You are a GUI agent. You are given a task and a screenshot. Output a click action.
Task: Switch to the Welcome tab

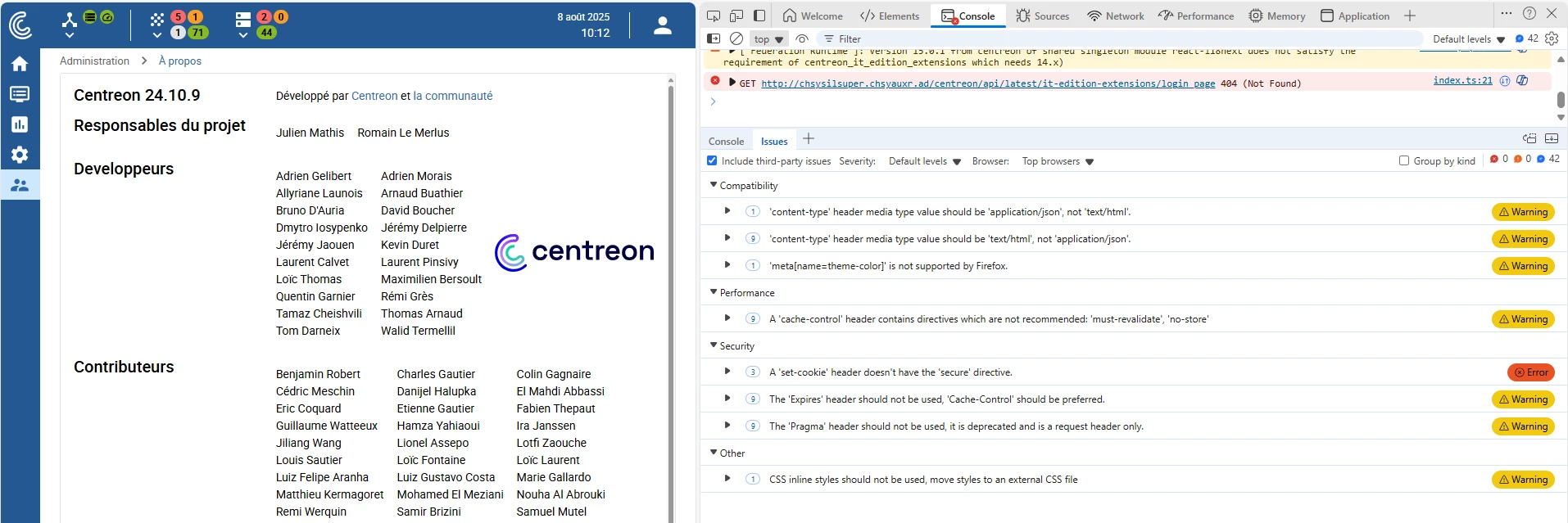click(813, 16)
